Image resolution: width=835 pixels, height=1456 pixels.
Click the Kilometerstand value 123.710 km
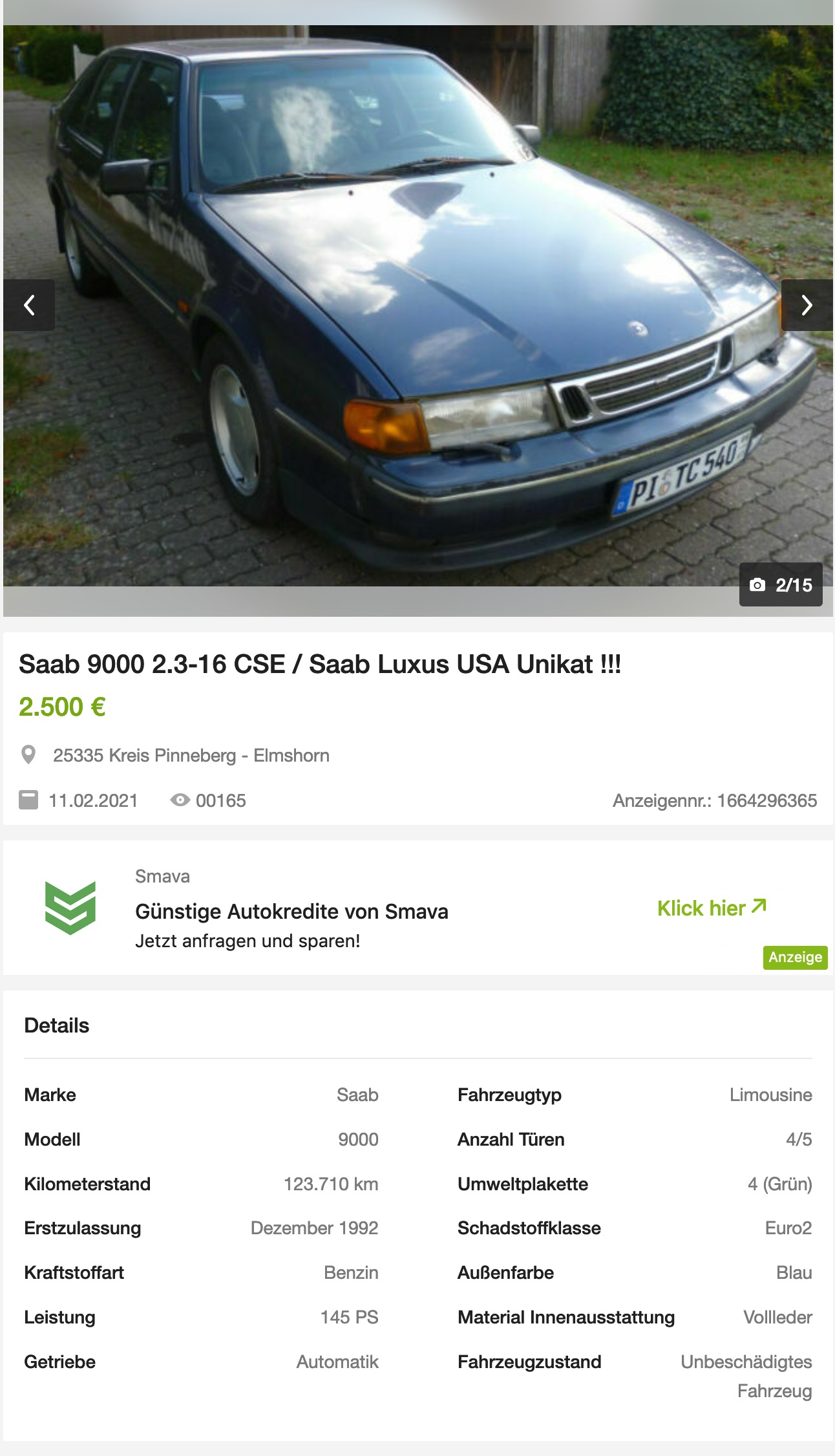(x=331, y=1184)
